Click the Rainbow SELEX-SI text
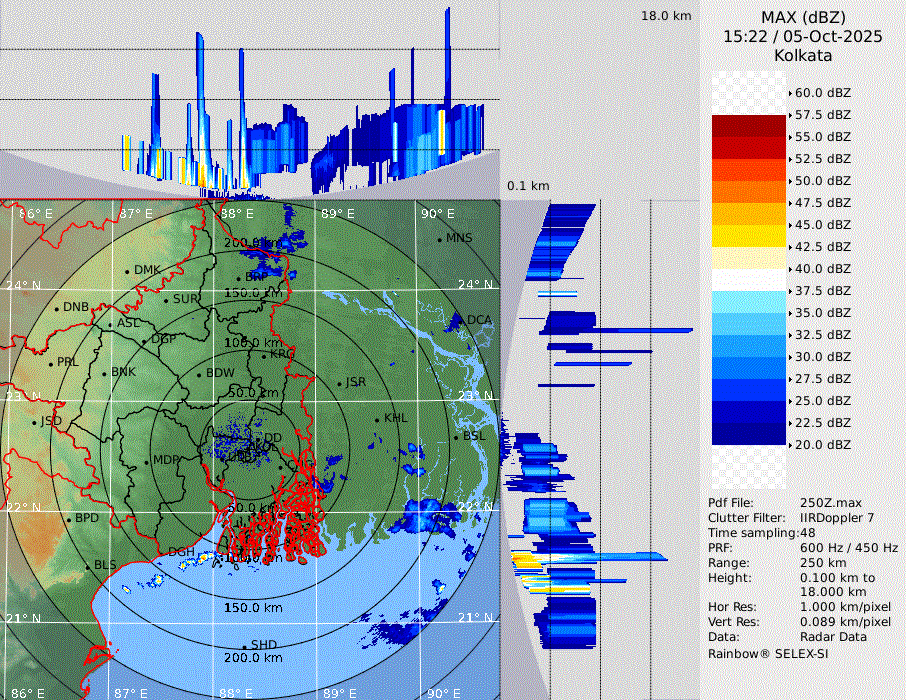The image size is (906, 700). (768, 653)
